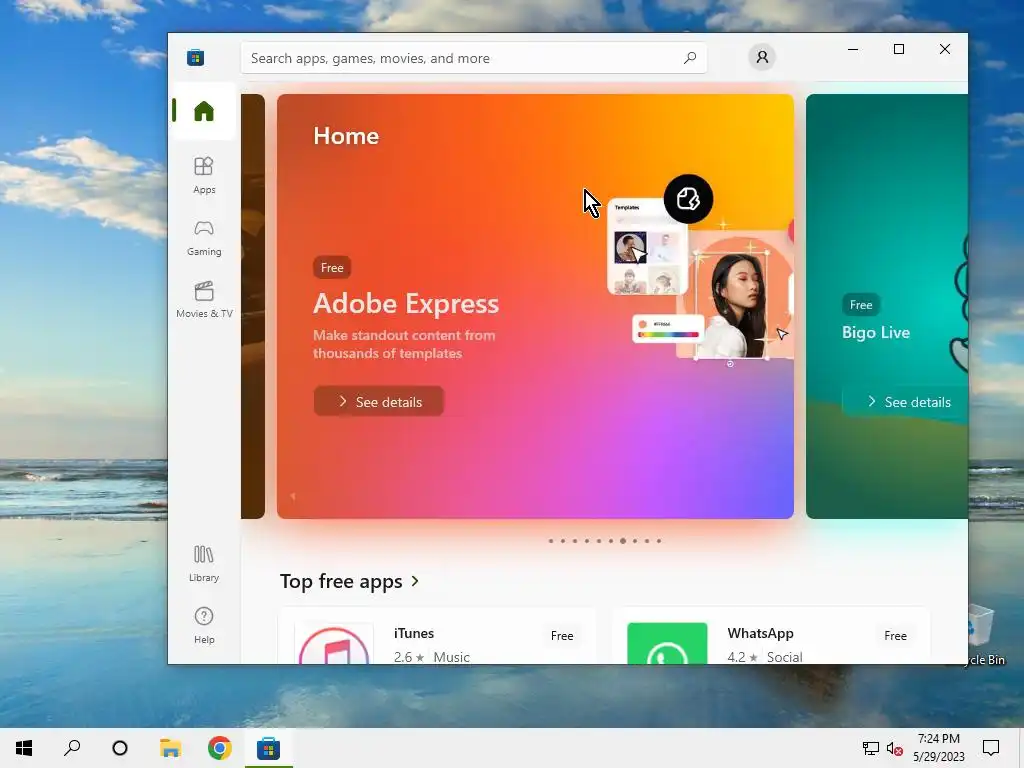Minimize the Microsoft Store window
The height and width of the screenshot is (768, 1024).
click(853, 49)
